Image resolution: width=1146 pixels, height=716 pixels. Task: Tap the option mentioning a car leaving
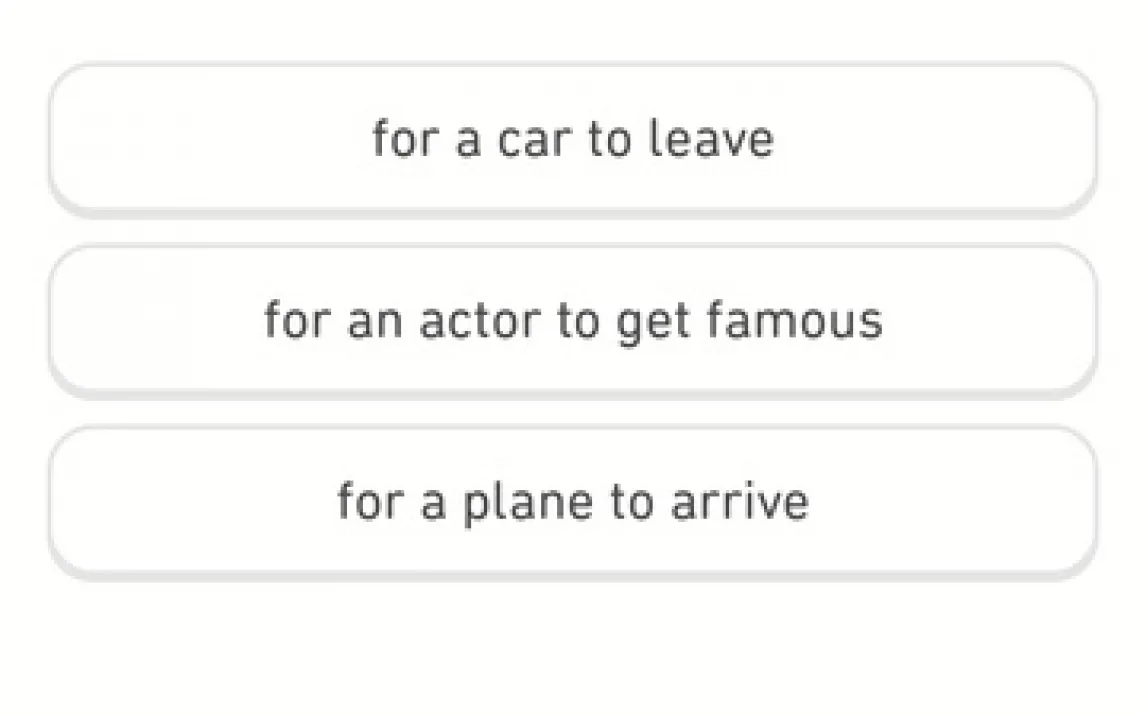[572, 138]
